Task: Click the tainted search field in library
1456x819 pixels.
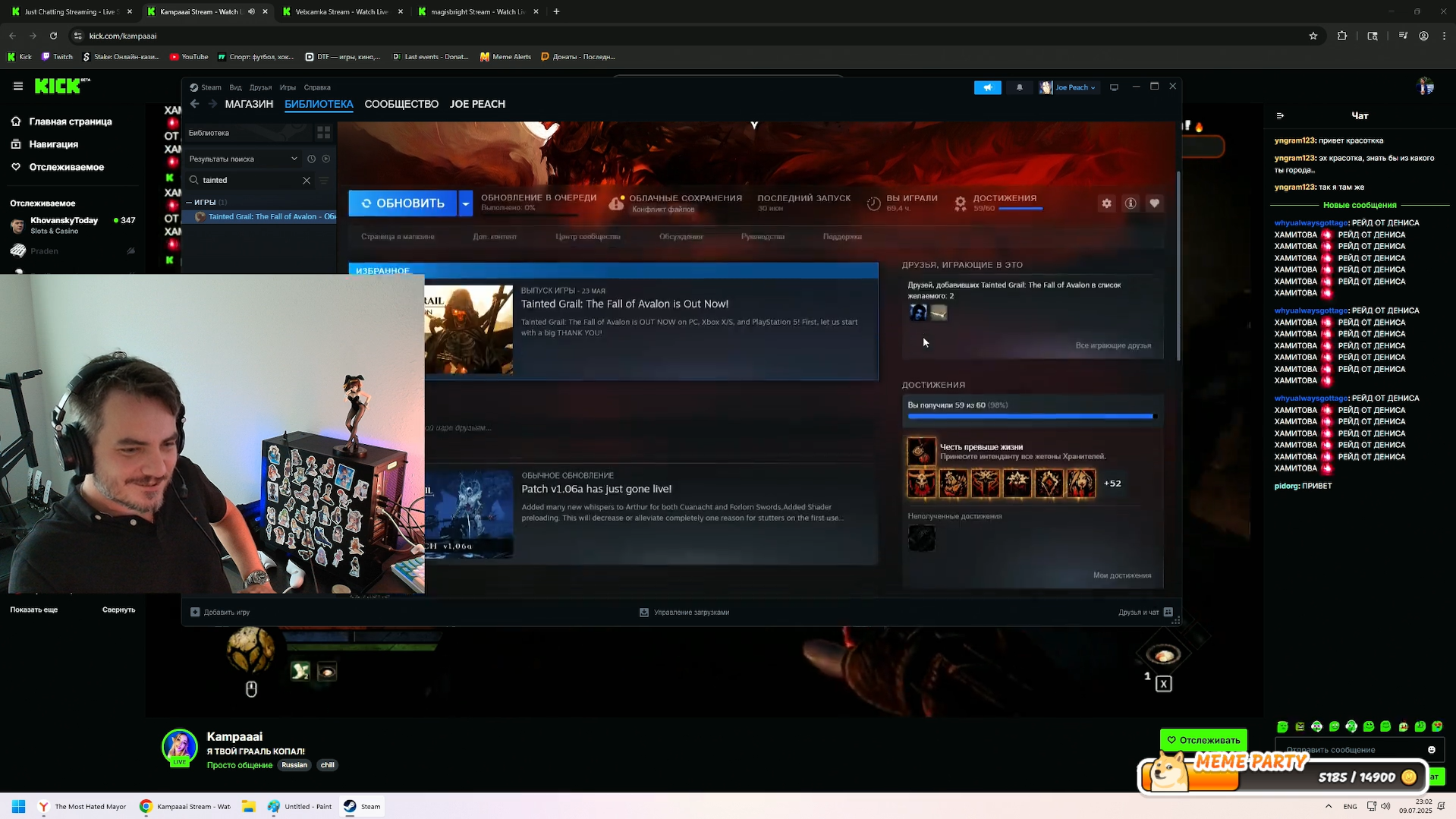Action: (250, 181)
